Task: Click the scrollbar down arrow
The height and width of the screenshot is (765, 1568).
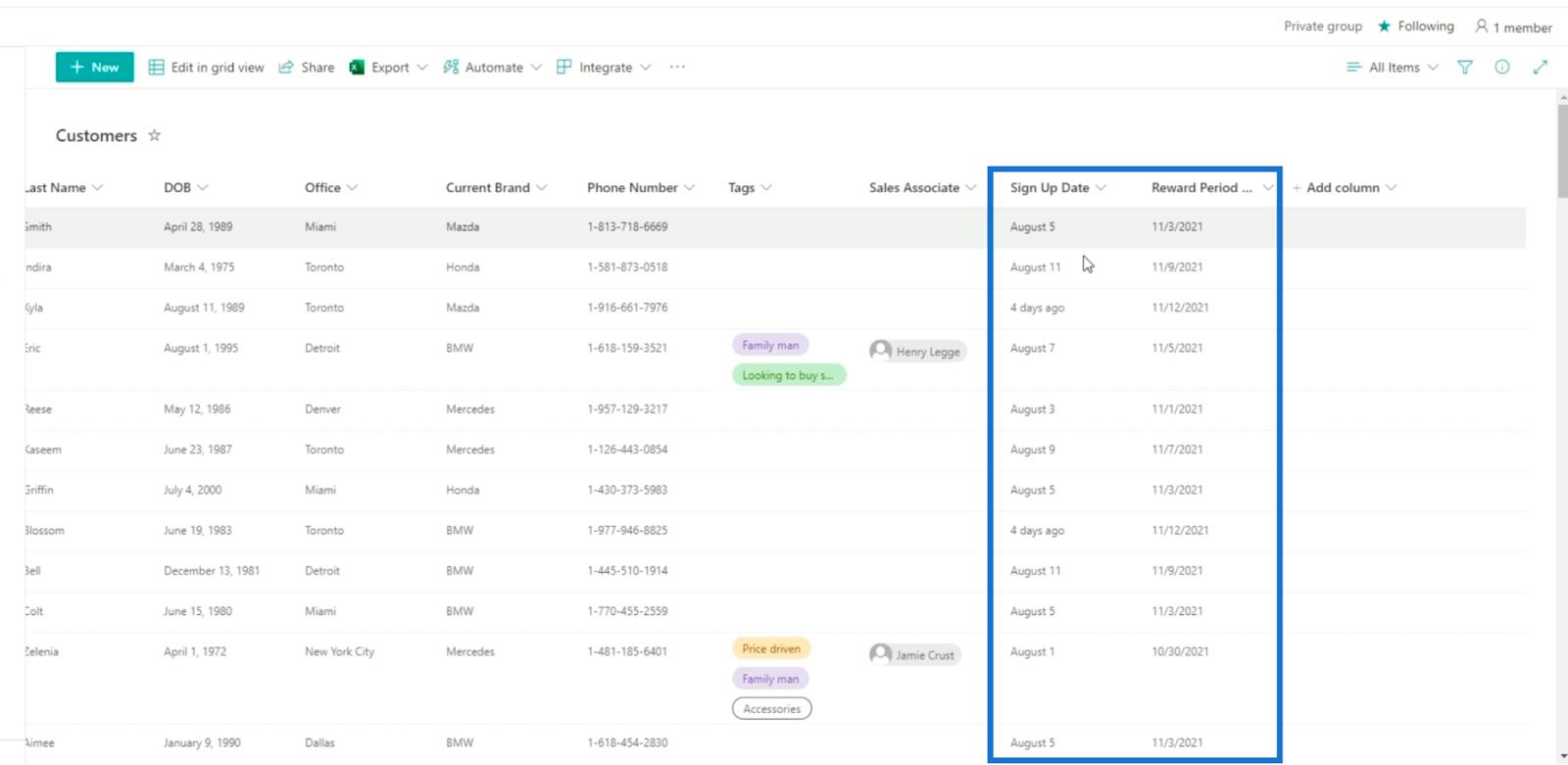Action: (x=1562, y=756)
